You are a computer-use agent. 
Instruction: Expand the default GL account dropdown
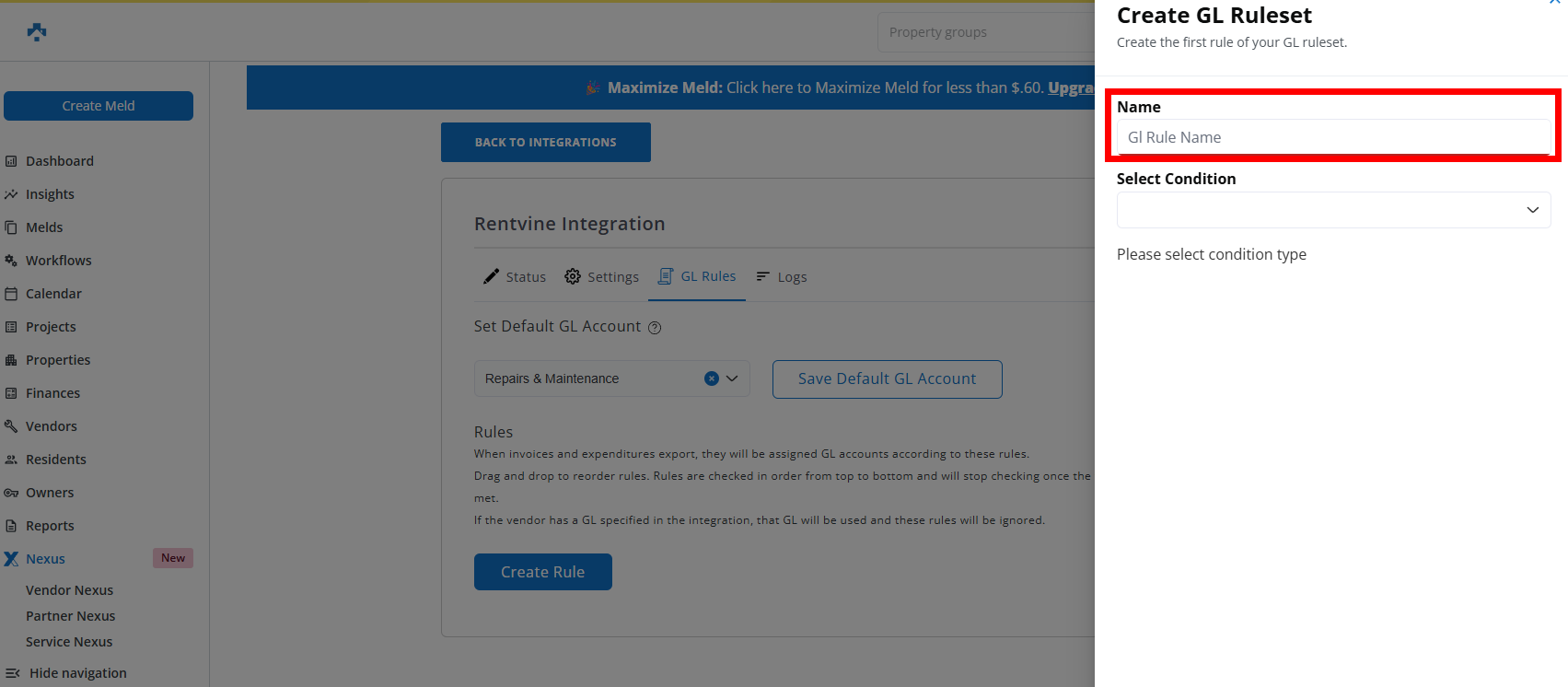pos(733,378)
